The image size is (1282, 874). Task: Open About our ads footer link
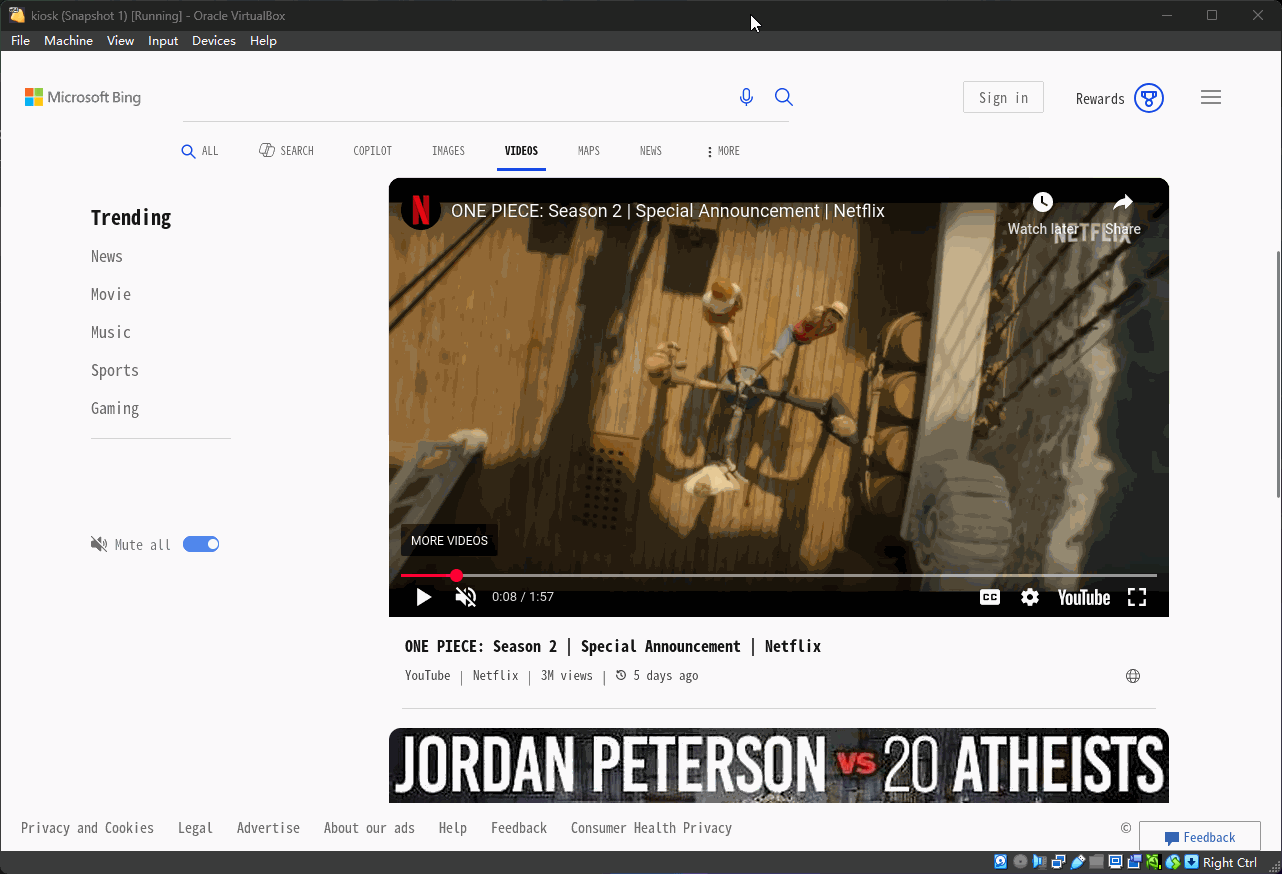tap(369, 828)
